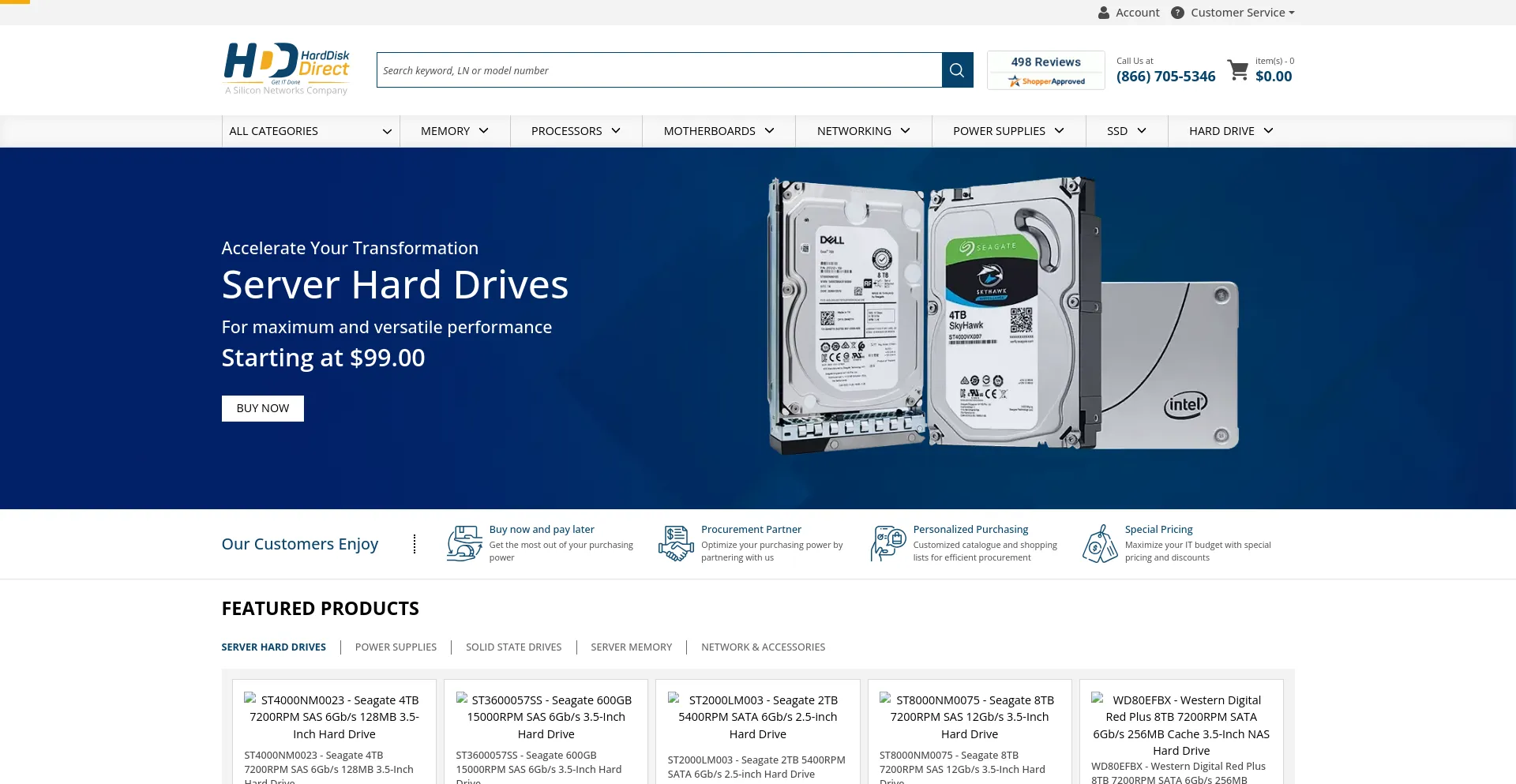Expand the Power Supplies menu chevron
The image size is (1516, 784).
pos(1060,131)
